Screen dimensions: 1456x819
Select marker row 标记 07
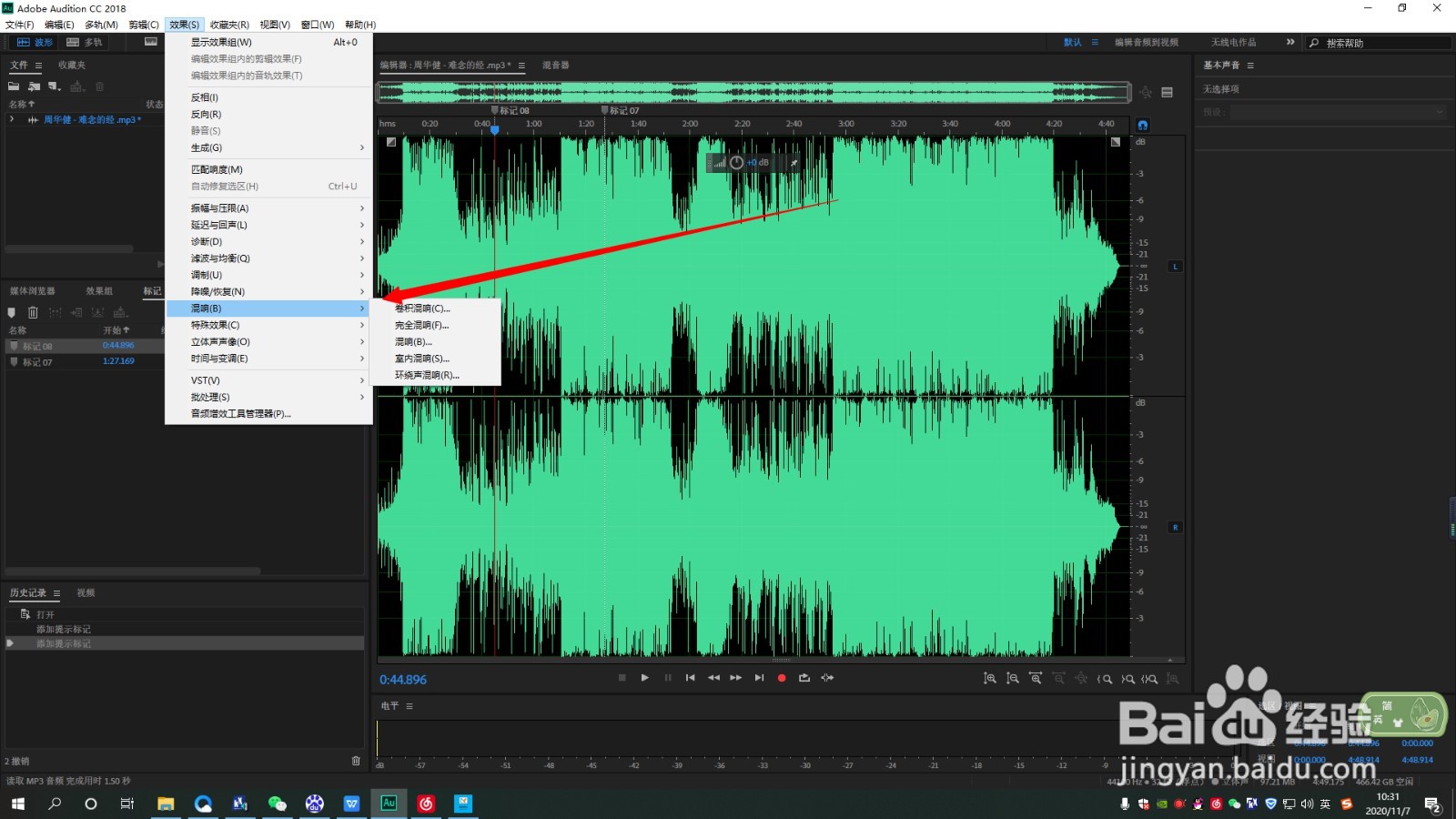pos(85,361)
